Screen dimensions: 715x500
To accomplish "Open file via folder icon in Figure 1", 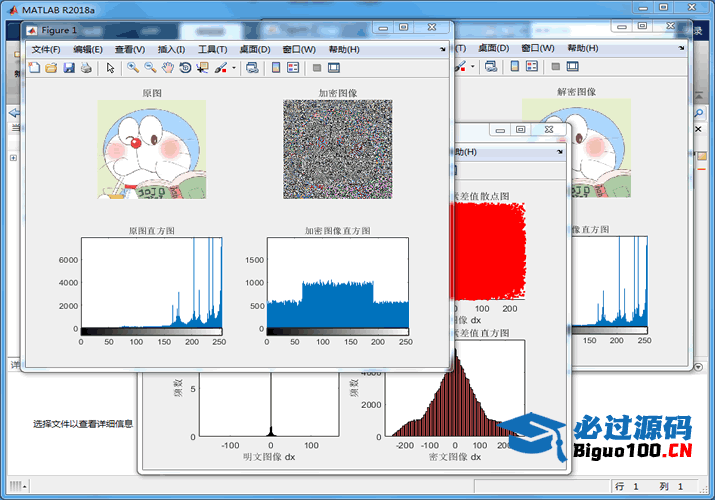I will click(x=52, y=68).
